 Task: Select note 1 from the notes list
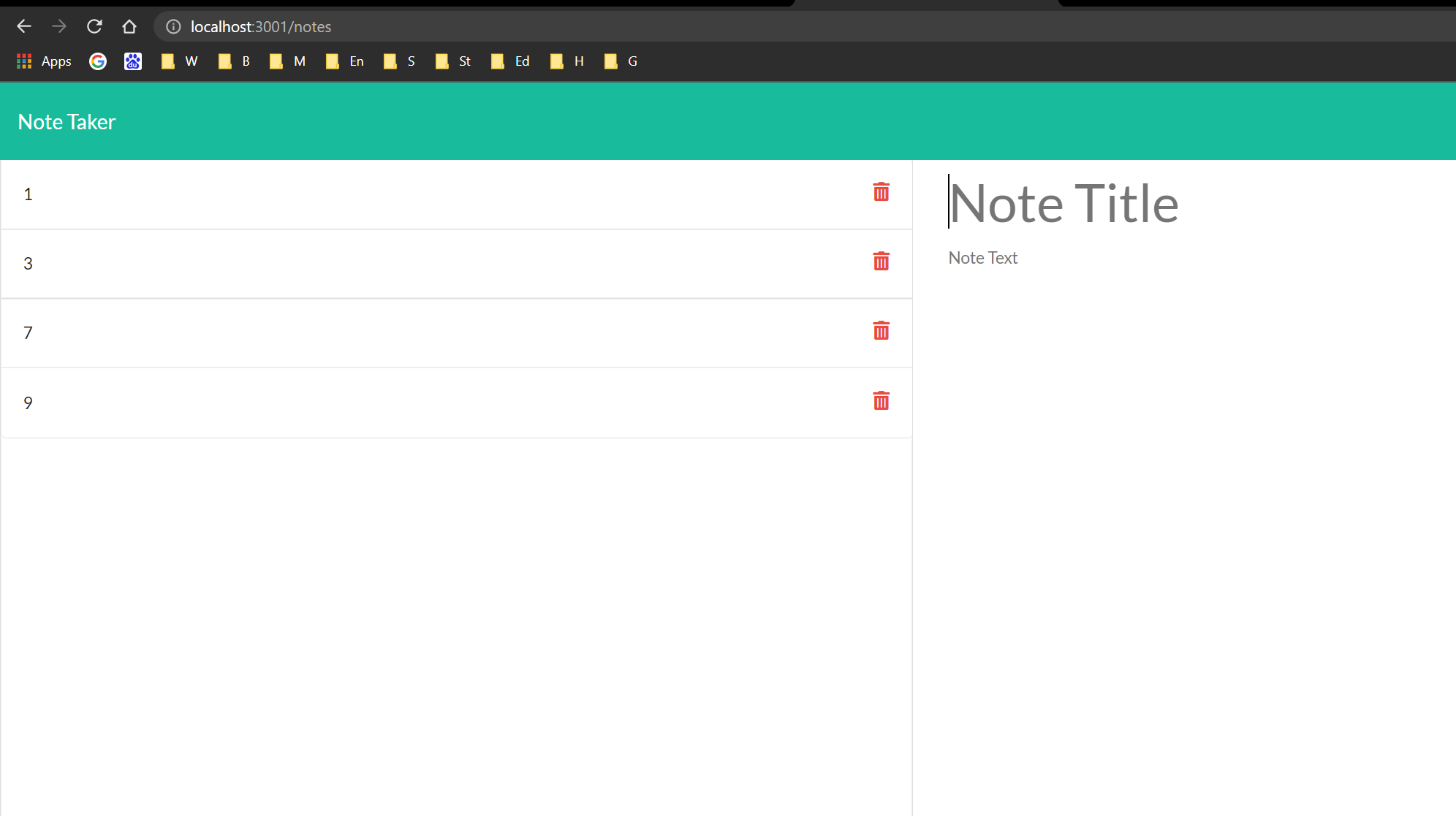coord(292,194)
